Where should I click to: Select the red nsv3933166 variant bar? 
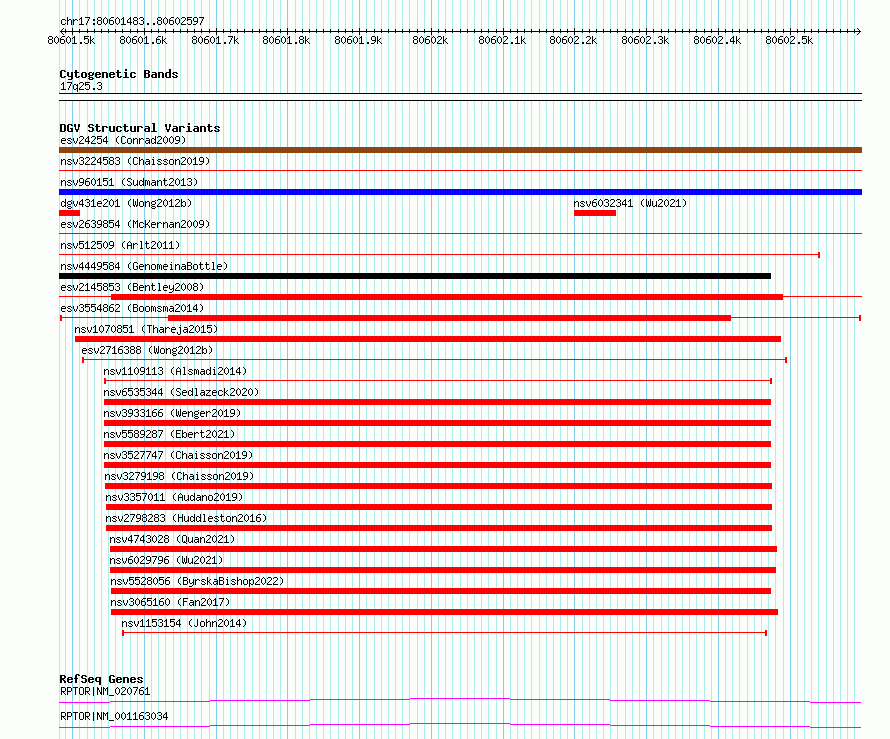coord(437,423)
